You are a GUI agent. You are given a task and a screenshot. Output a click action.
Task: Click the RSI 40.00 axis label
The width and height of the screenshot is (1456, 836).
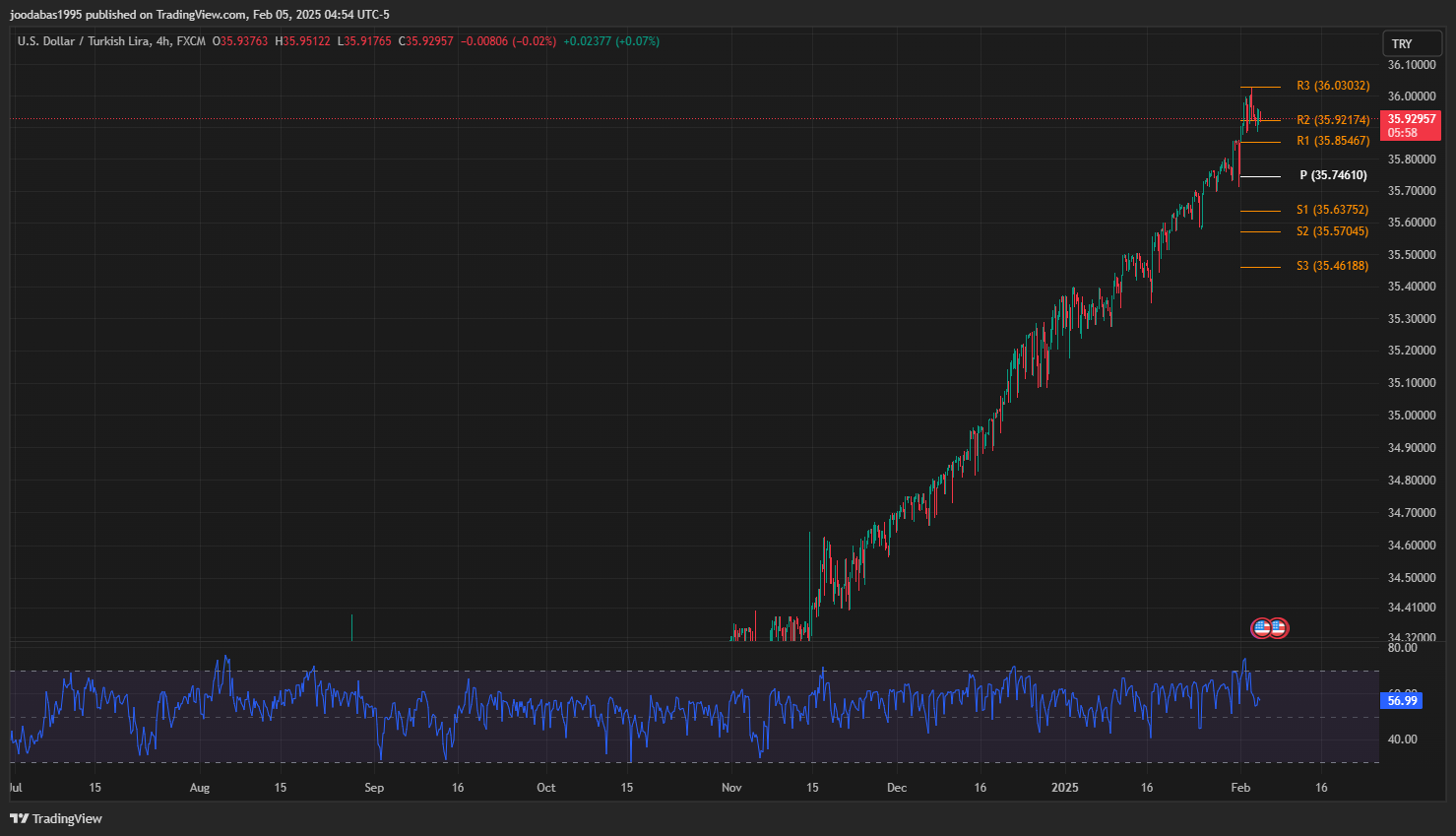point(1402,740)
